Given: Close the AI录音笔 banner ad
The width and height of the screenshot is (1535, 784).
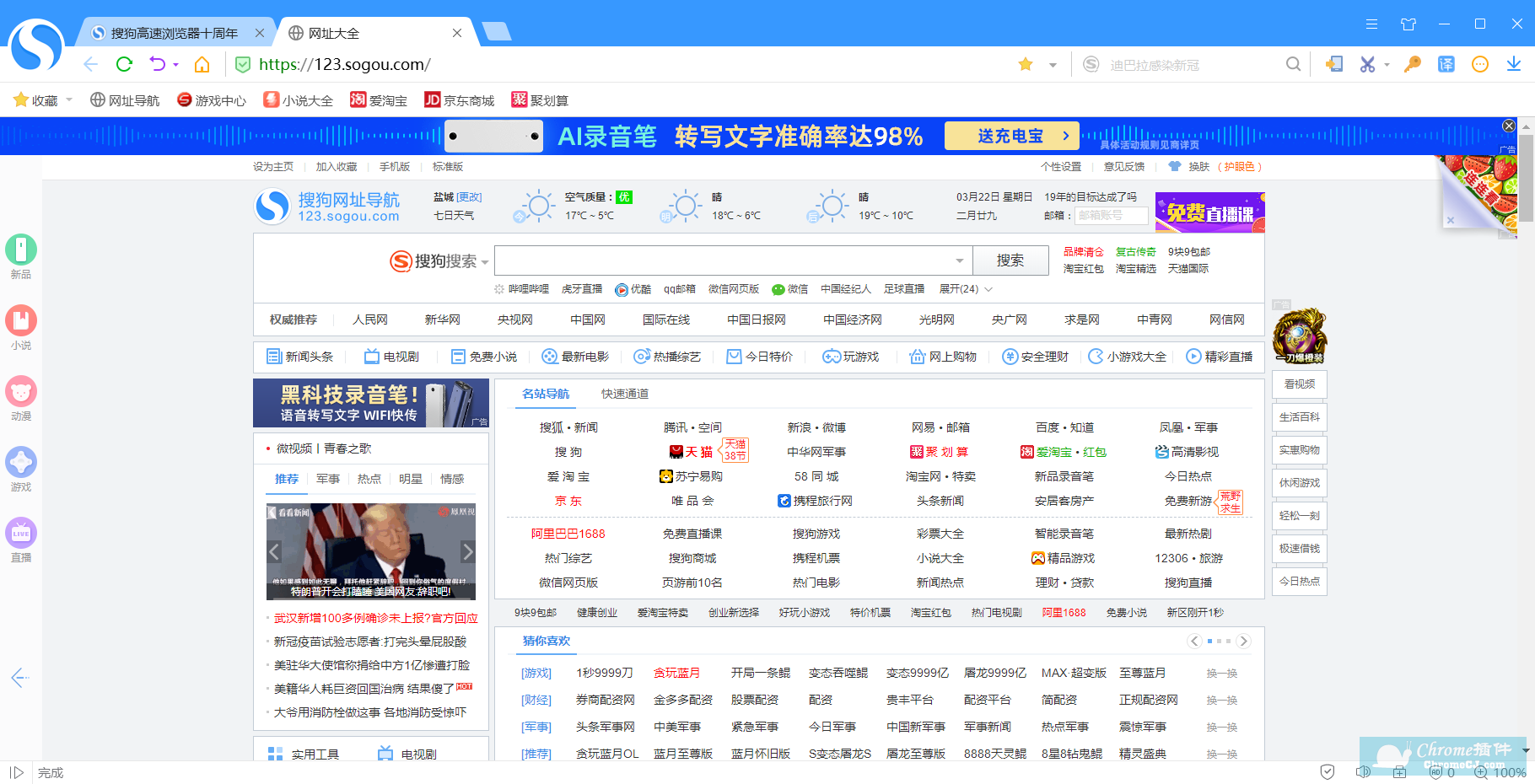Looking at the screenshot, I should [x=1509, y=126].
